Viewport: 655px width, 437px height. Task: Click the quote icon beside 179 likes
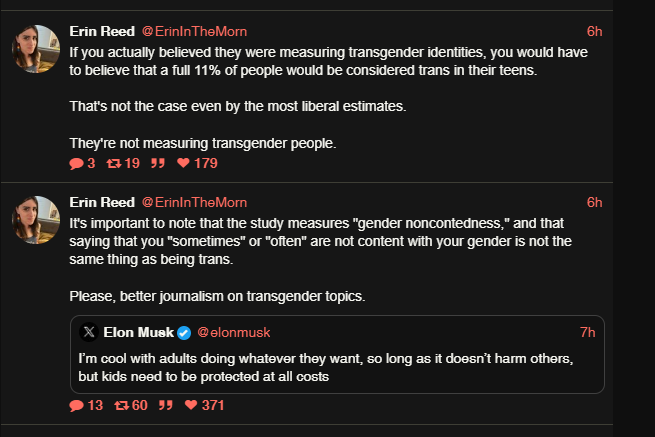pyautogui.click(x=156, y=163)
